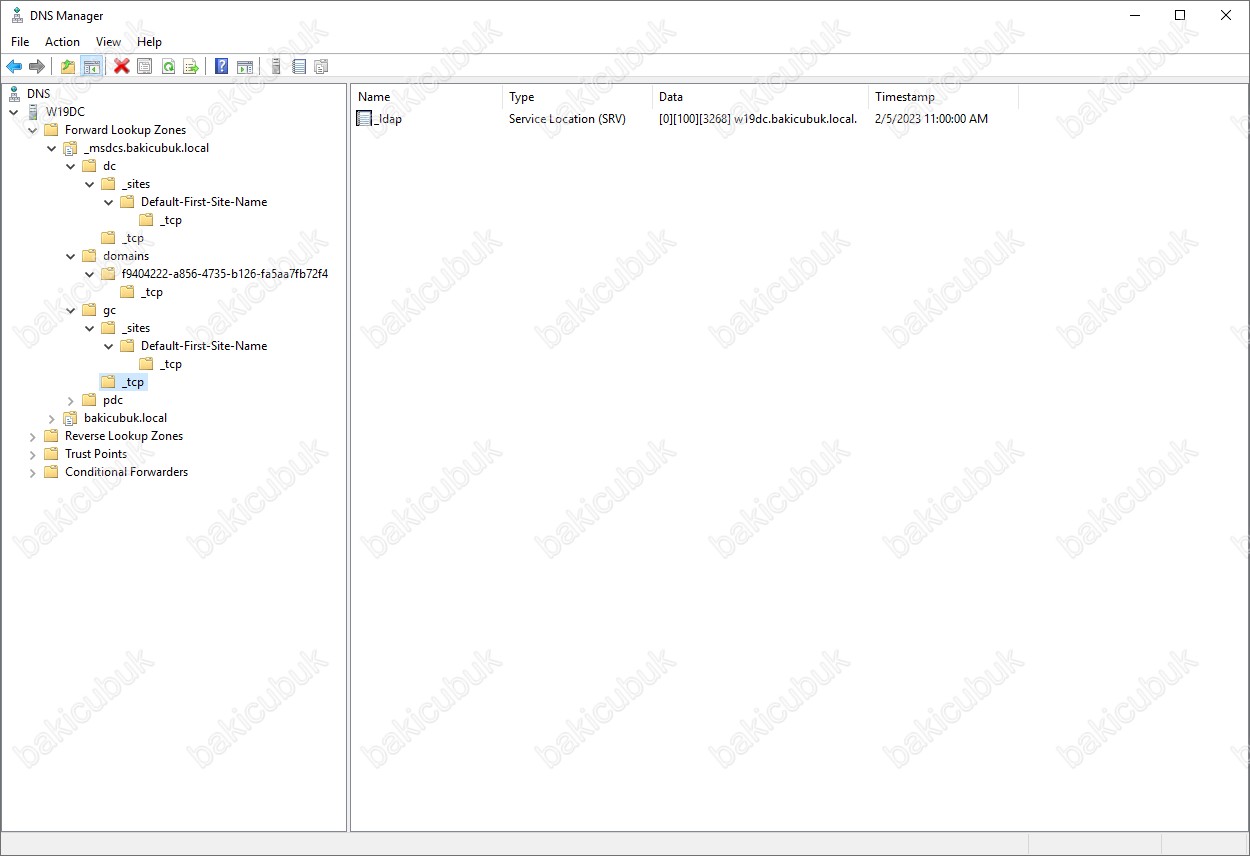This screenshot has height=856, width=1250.
Task: Collapse the f9404222 GUID folder node
Action: pos(90,274)
